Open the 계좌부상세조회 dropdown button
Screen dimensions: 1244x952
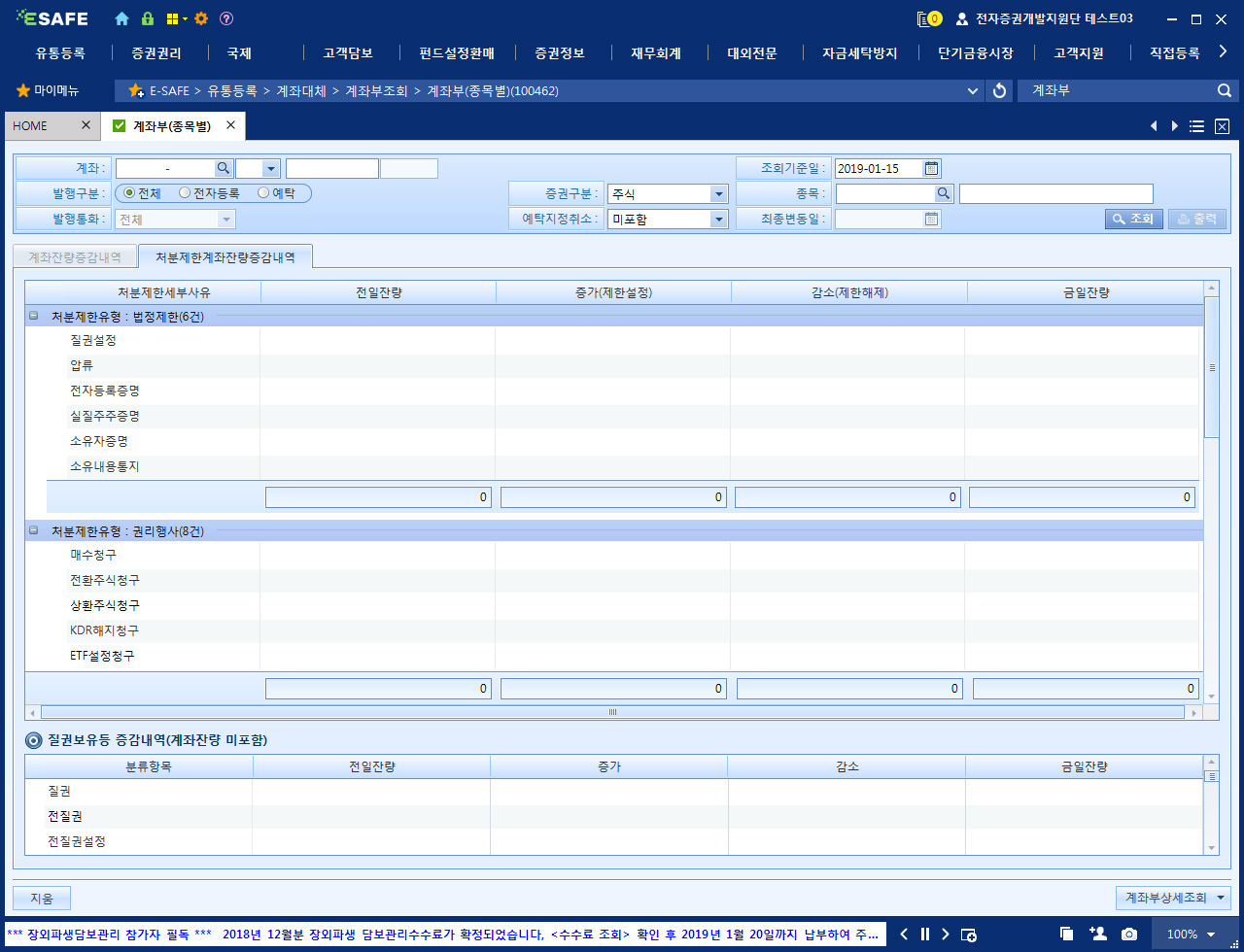[1173, 898]
